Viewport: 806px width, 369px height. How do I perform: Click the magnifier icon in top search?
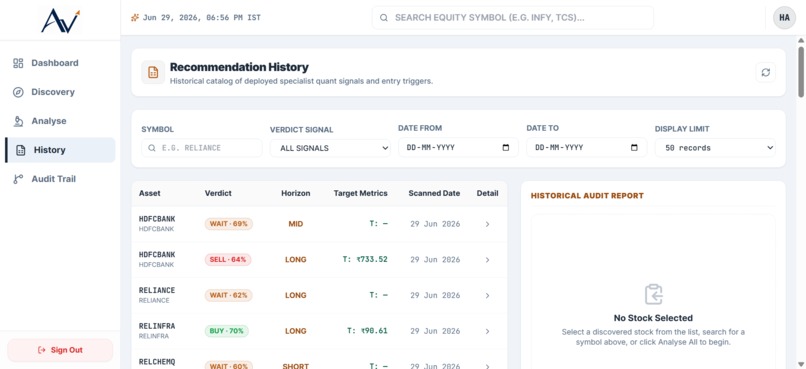383,17
